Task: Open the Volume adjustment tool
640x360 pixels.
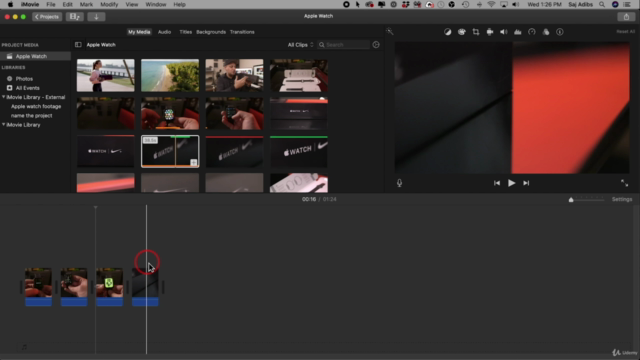Action: tap(504, 32)
